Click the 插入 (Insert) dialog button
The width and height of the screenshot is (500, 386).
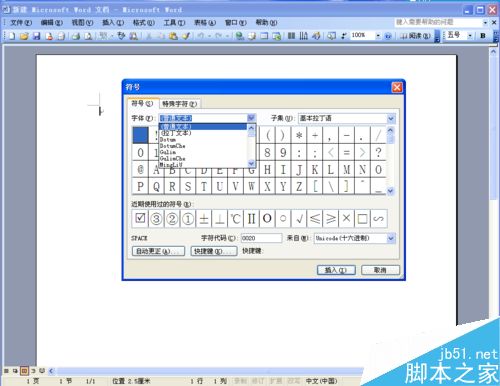(336, 270)
